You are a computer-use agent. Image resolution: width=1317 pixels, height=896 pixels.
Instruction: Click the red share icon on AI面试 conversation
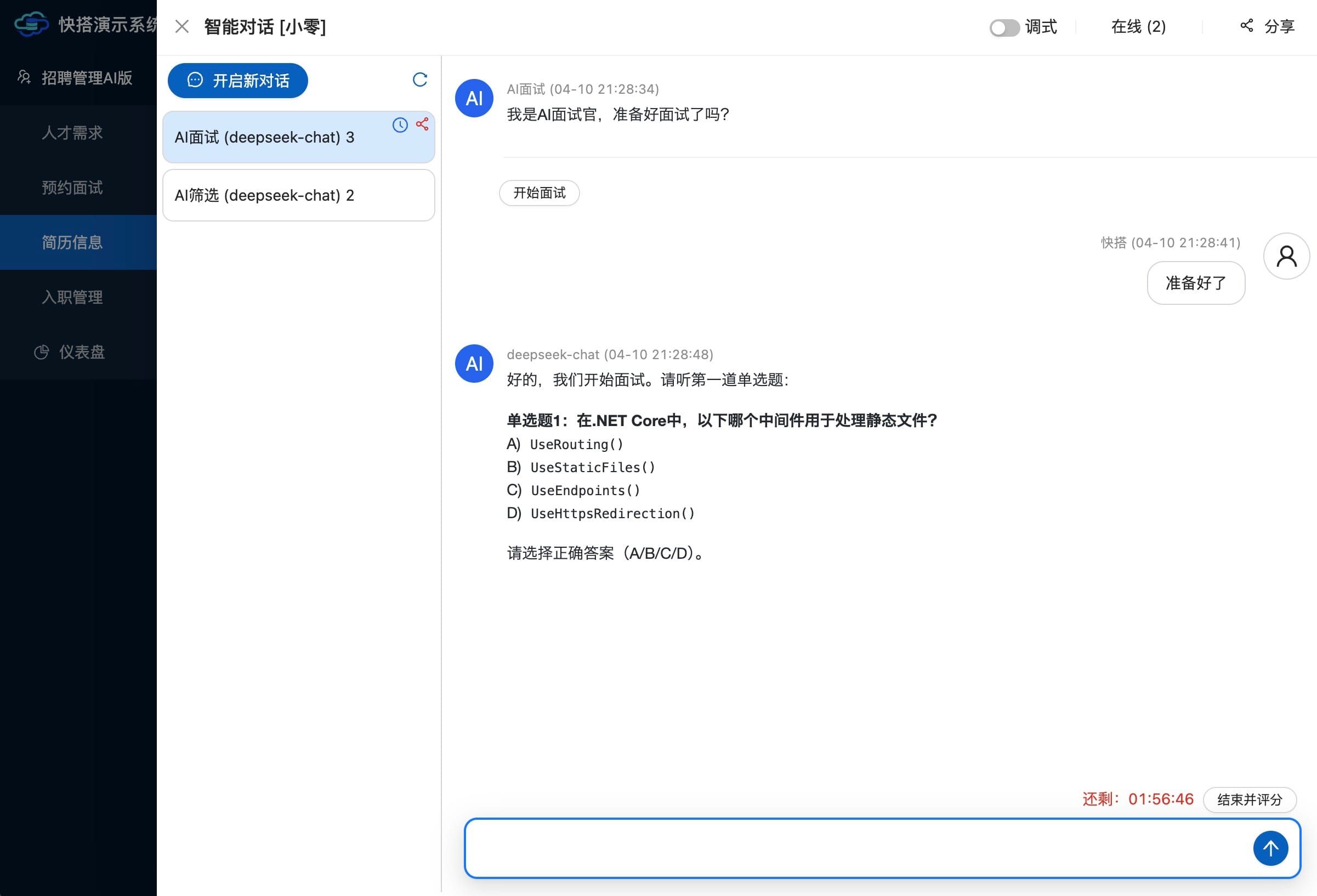coord(422,124)
